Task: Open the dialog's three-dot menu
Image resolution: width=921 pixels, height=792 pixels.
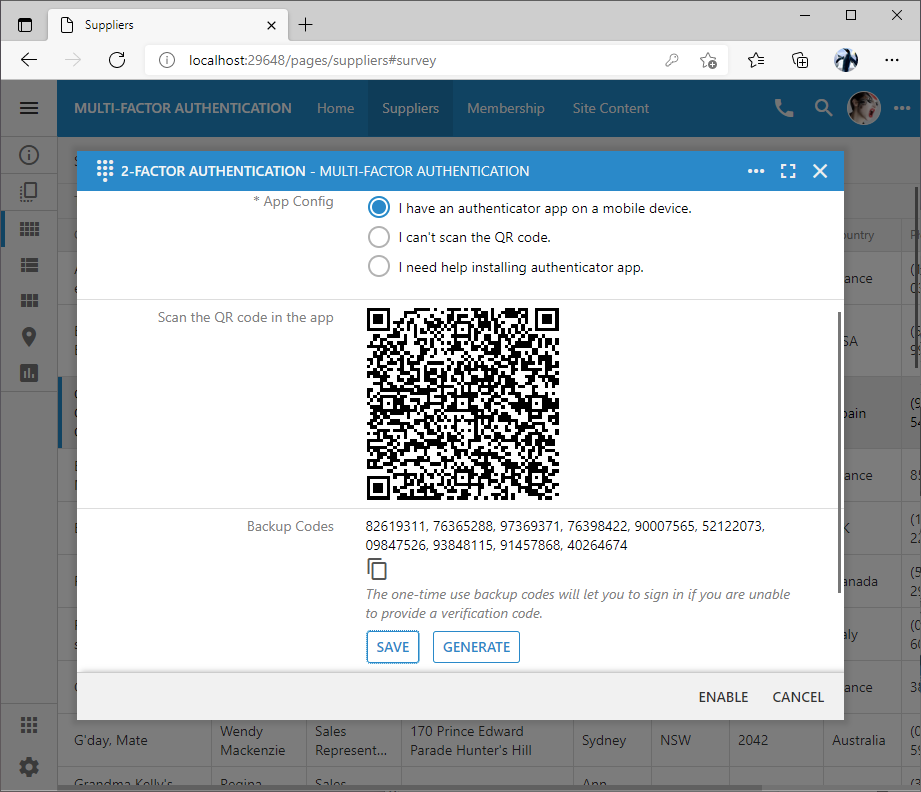Action: [x=756, y=171]
